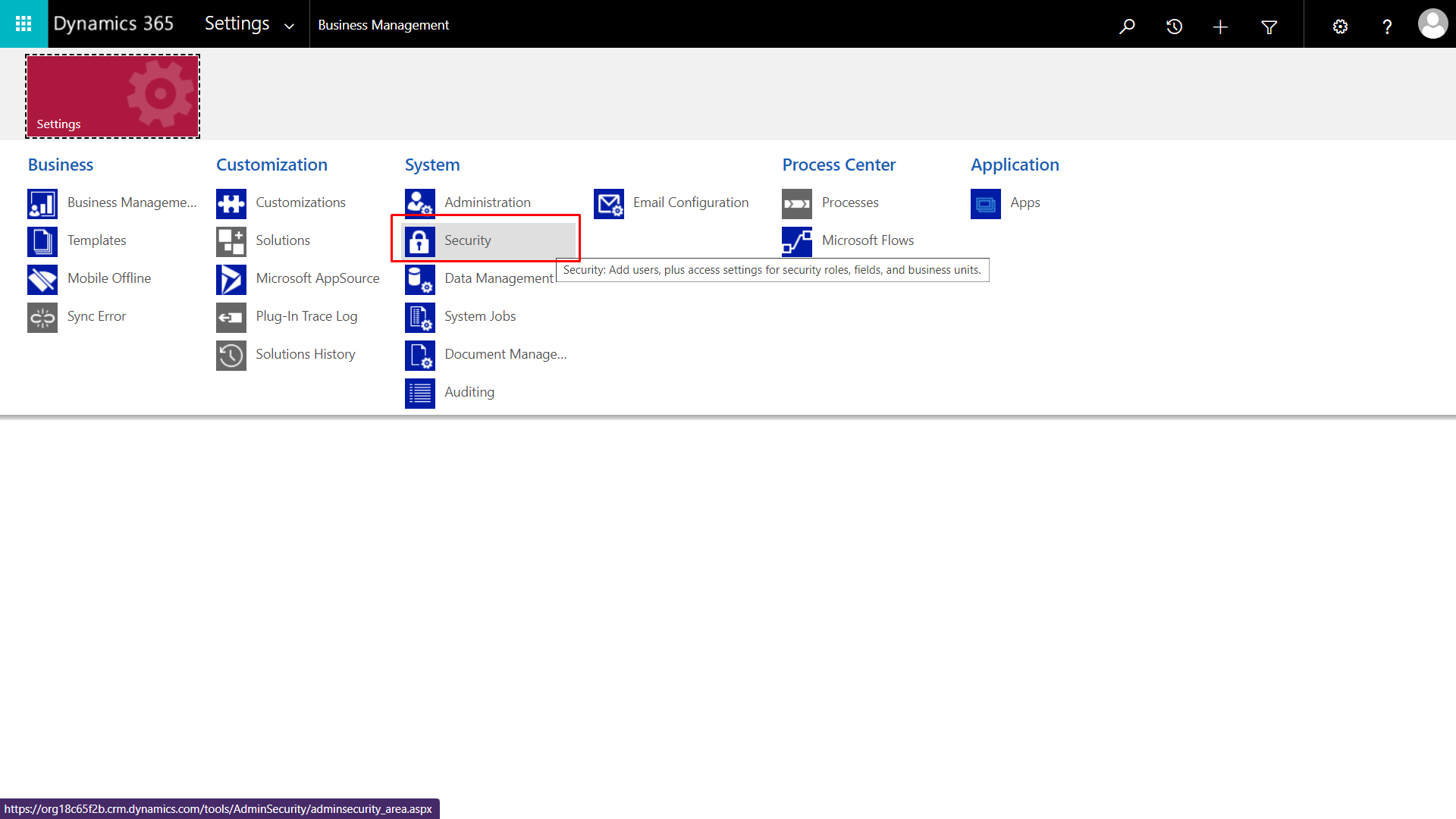
Task: Open the app launcher waffle icon
Action: 24,24
